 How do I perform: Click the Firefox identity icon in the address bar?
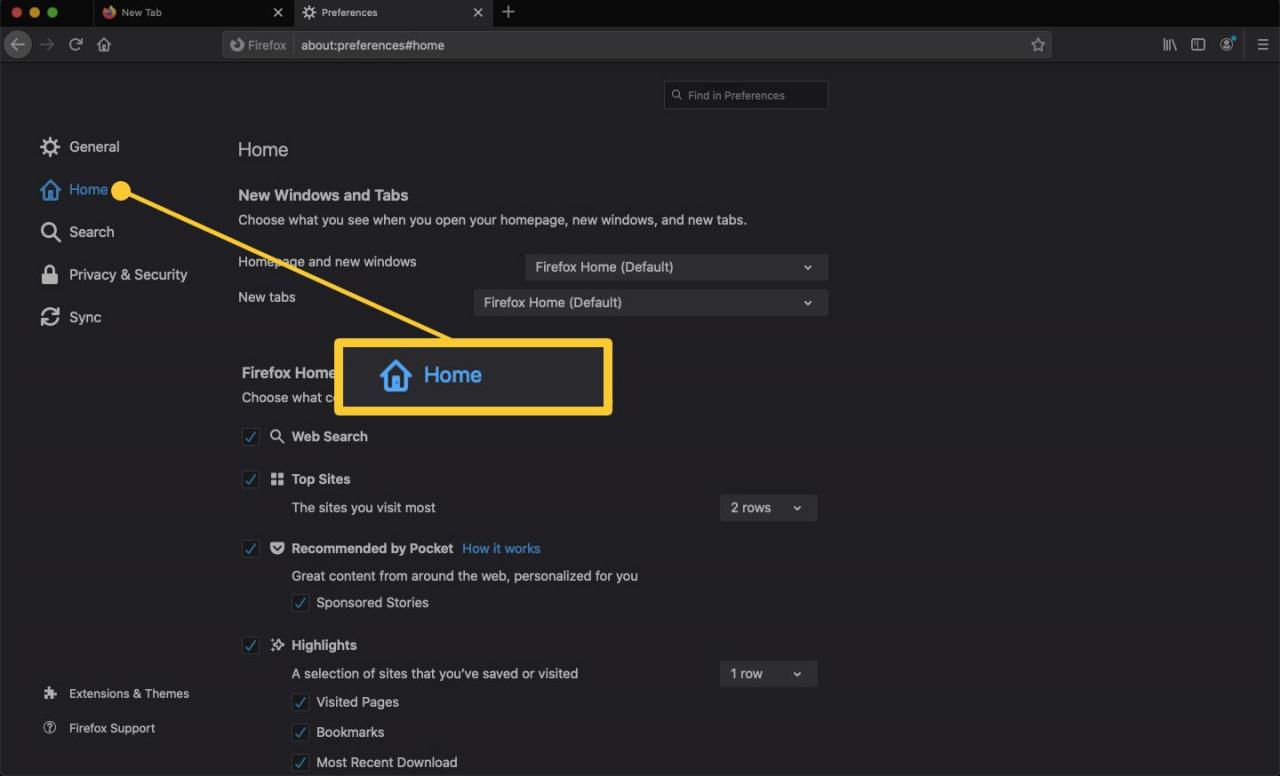[x=258, y=45]
